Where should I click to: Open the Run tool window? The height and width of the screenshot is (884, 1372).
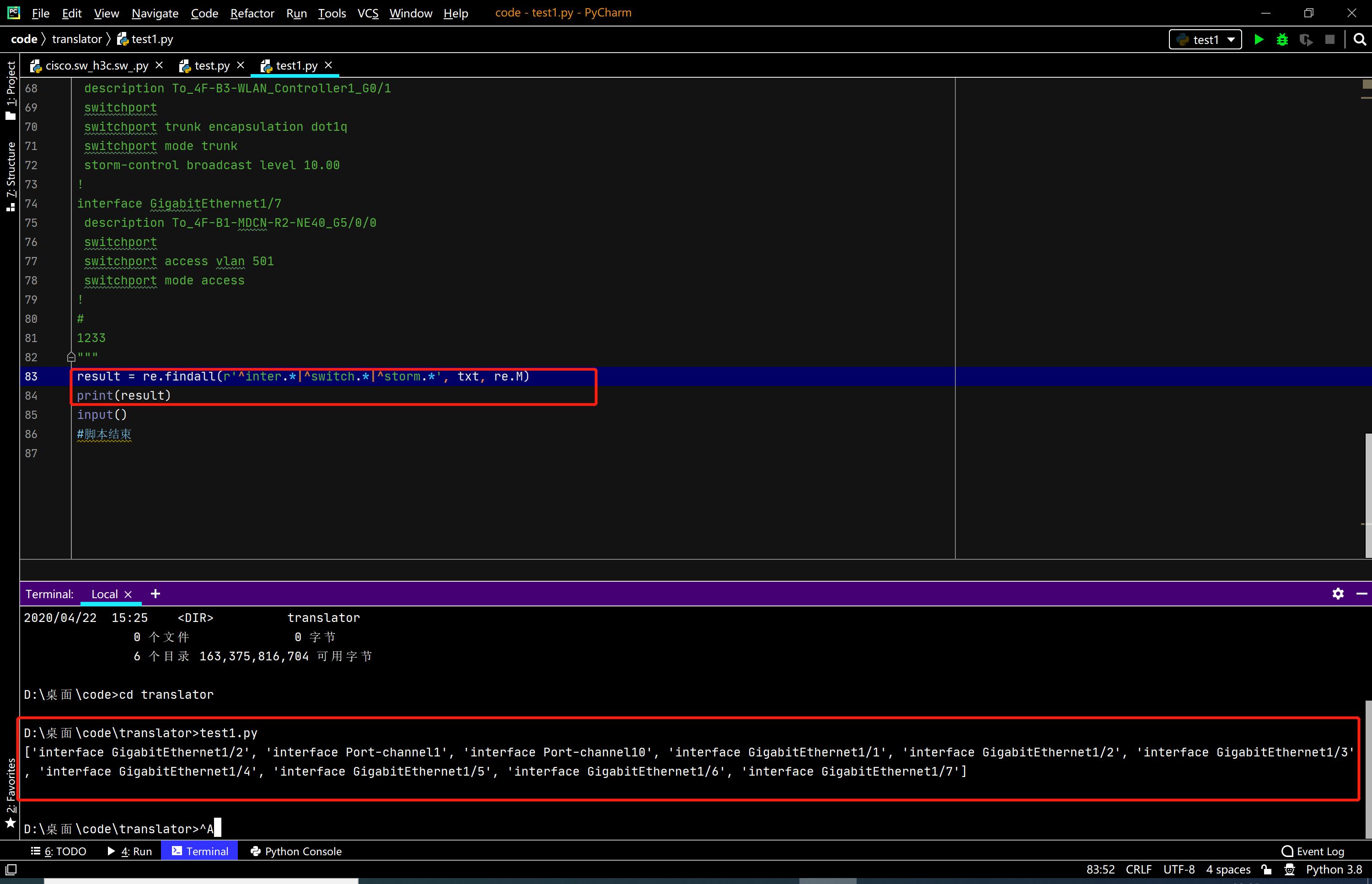(130, 851)
